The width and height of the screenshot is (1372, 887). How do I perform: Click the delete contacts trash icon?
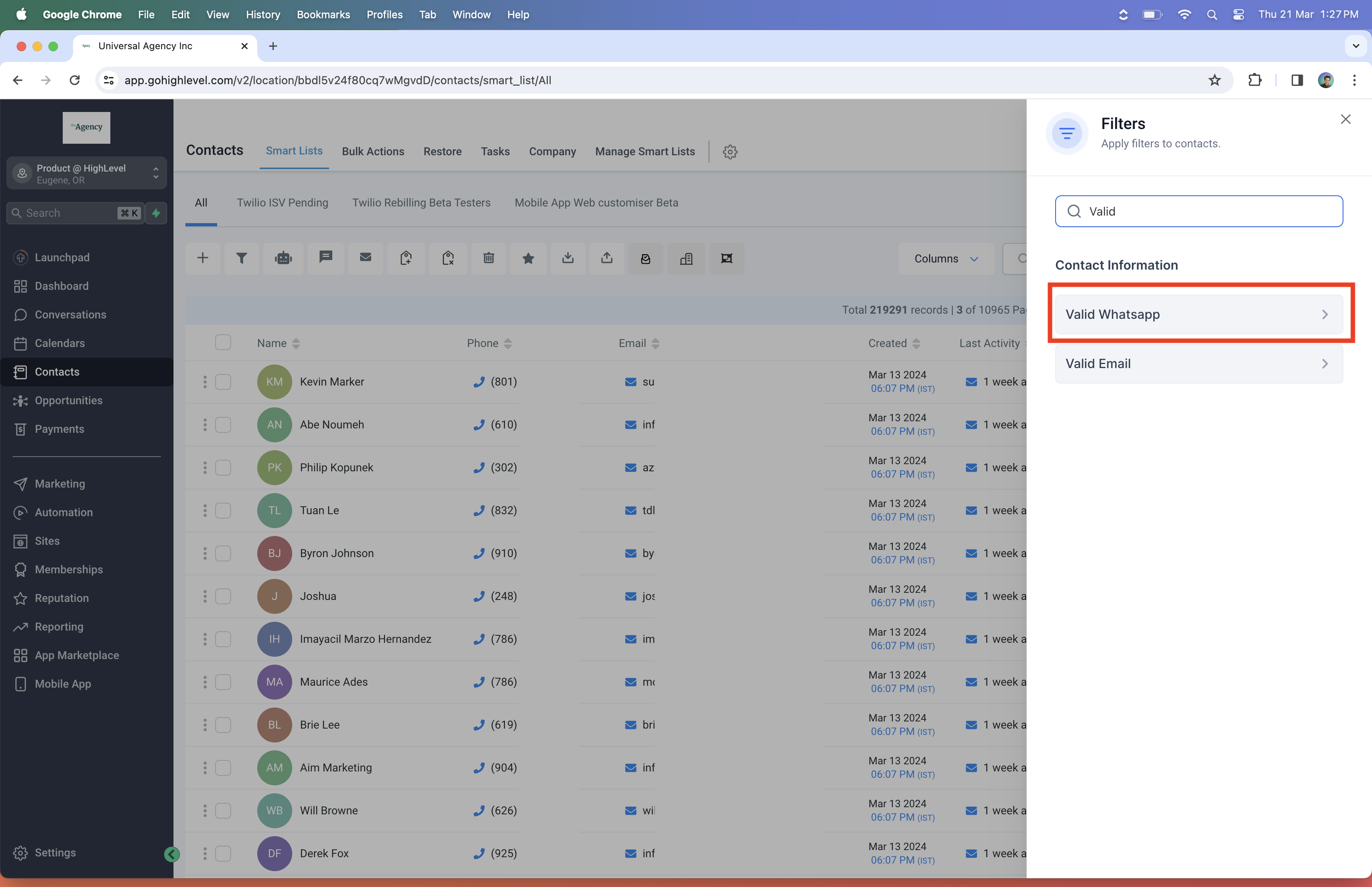click(489, 258)
